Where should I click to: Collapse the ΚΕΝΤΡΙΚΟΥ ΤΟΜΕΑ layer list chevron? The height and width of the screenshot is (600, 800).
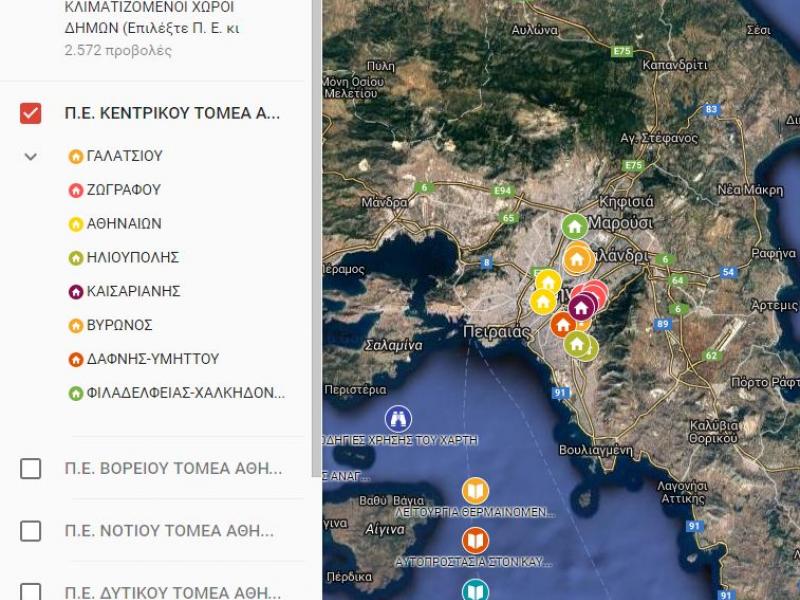[31, 157]
